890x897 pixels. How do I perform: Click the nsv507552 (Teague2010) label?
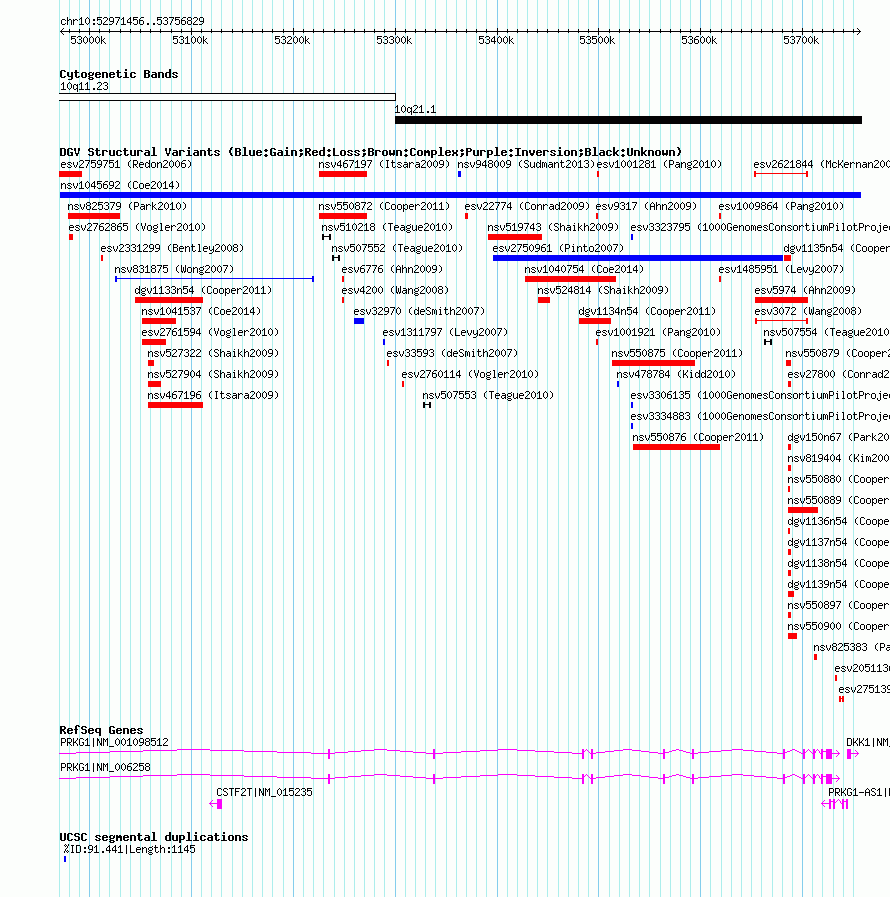[x=397, y=248]
